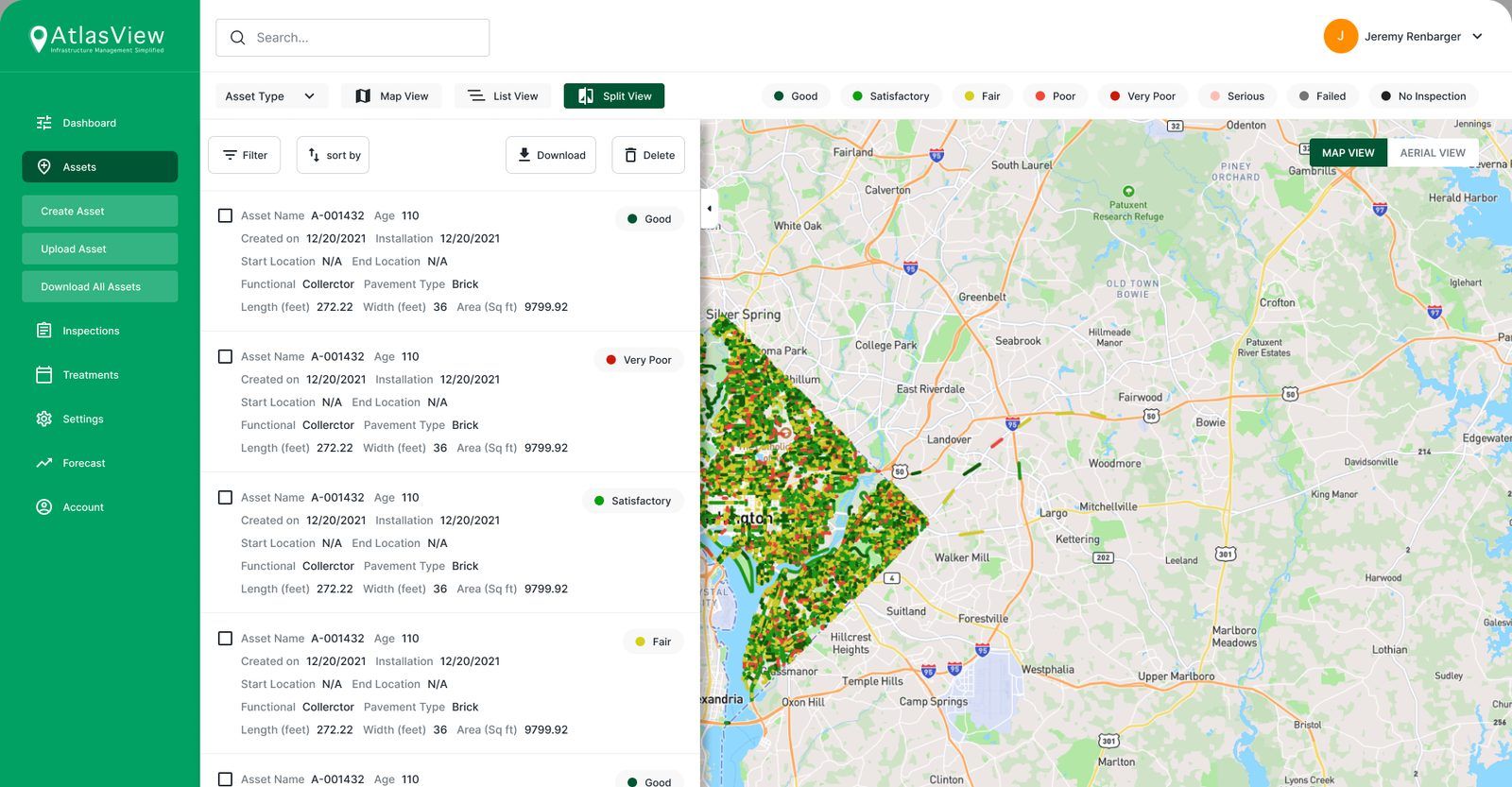Check the last partially visible asset
Screen dimensions: 1512x787
(225, 779)
